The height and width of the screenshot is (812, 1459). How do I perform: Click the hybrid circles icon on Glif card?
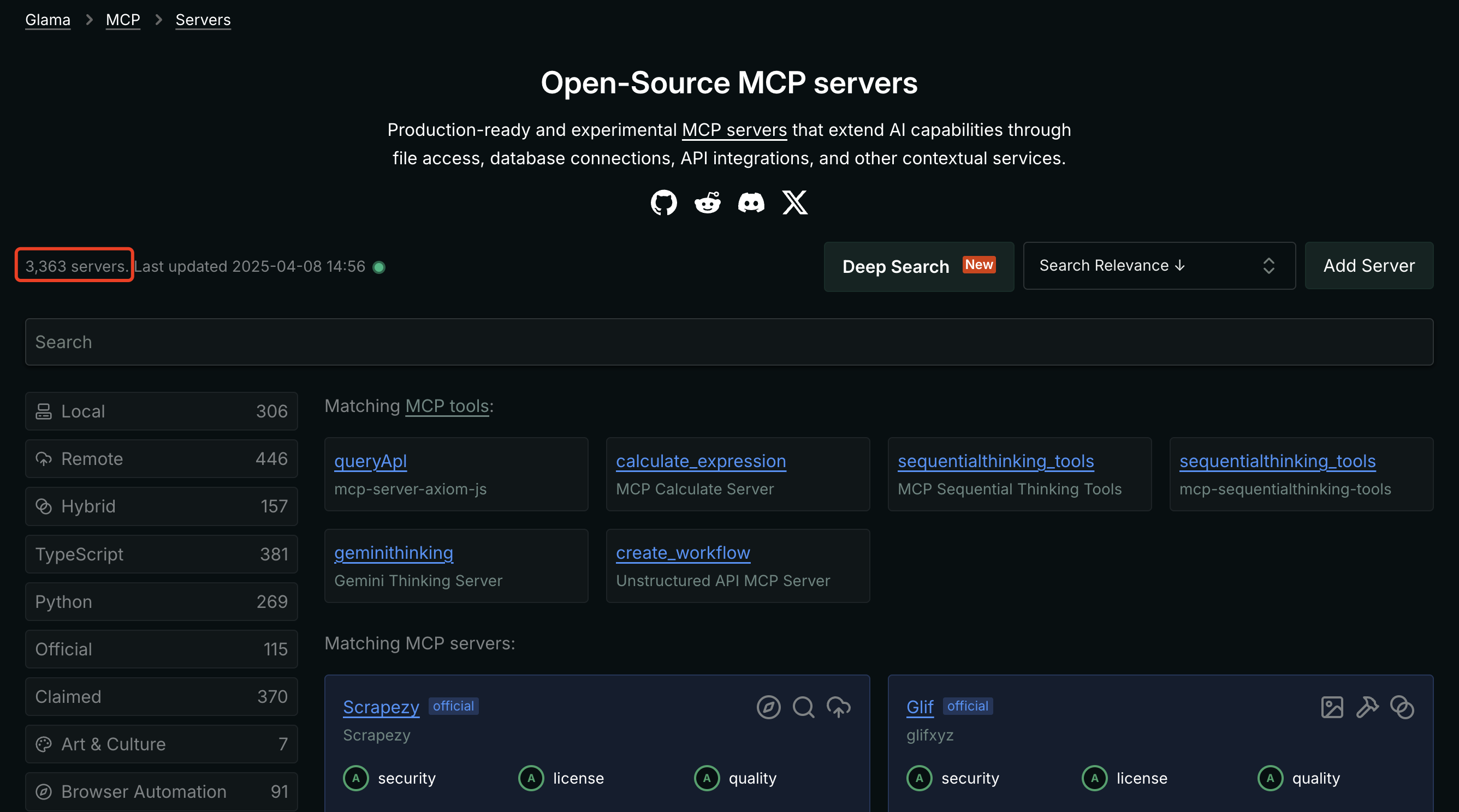tap(1402, 707)
